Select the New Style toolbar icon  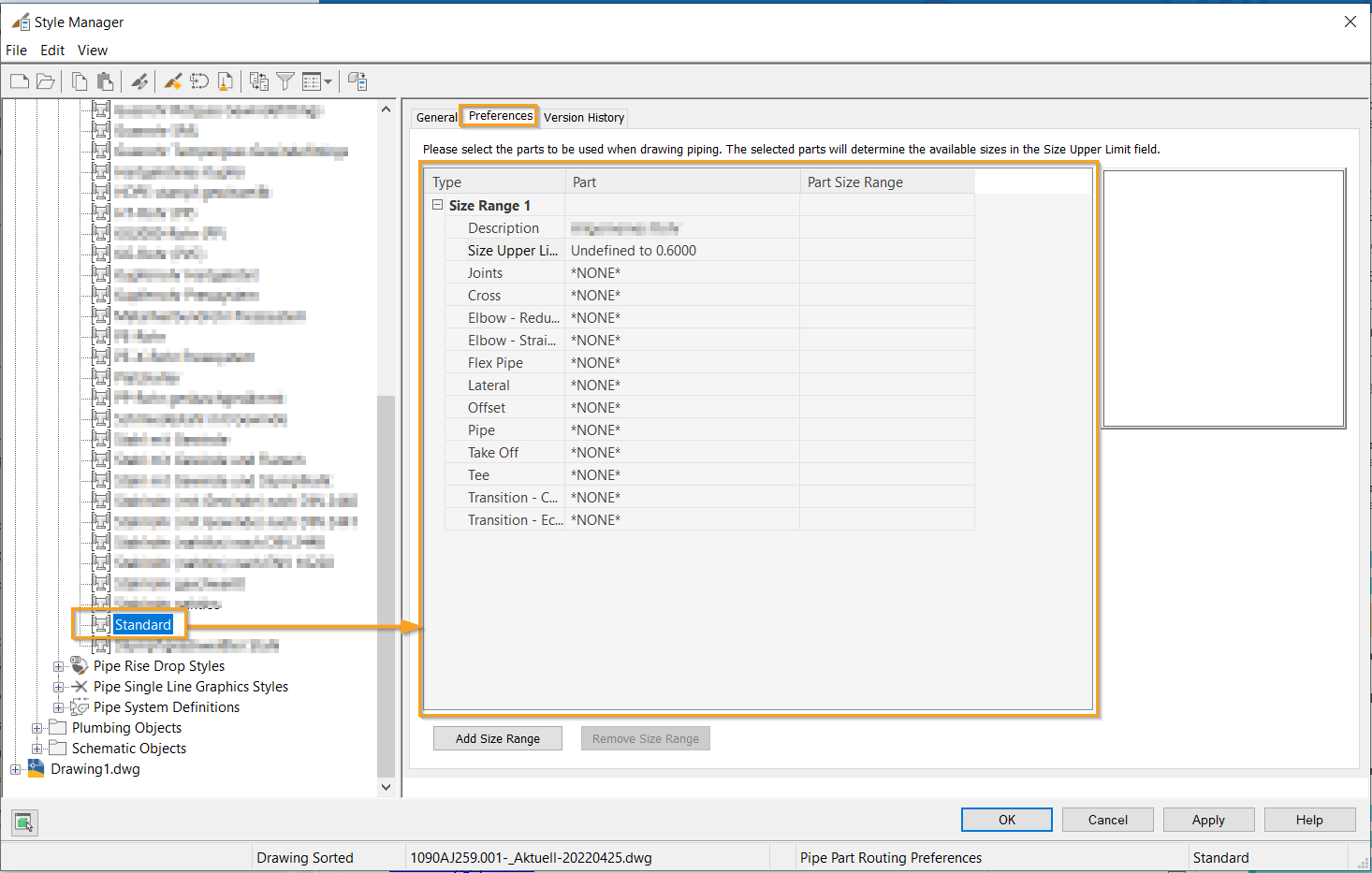(172, 80)
